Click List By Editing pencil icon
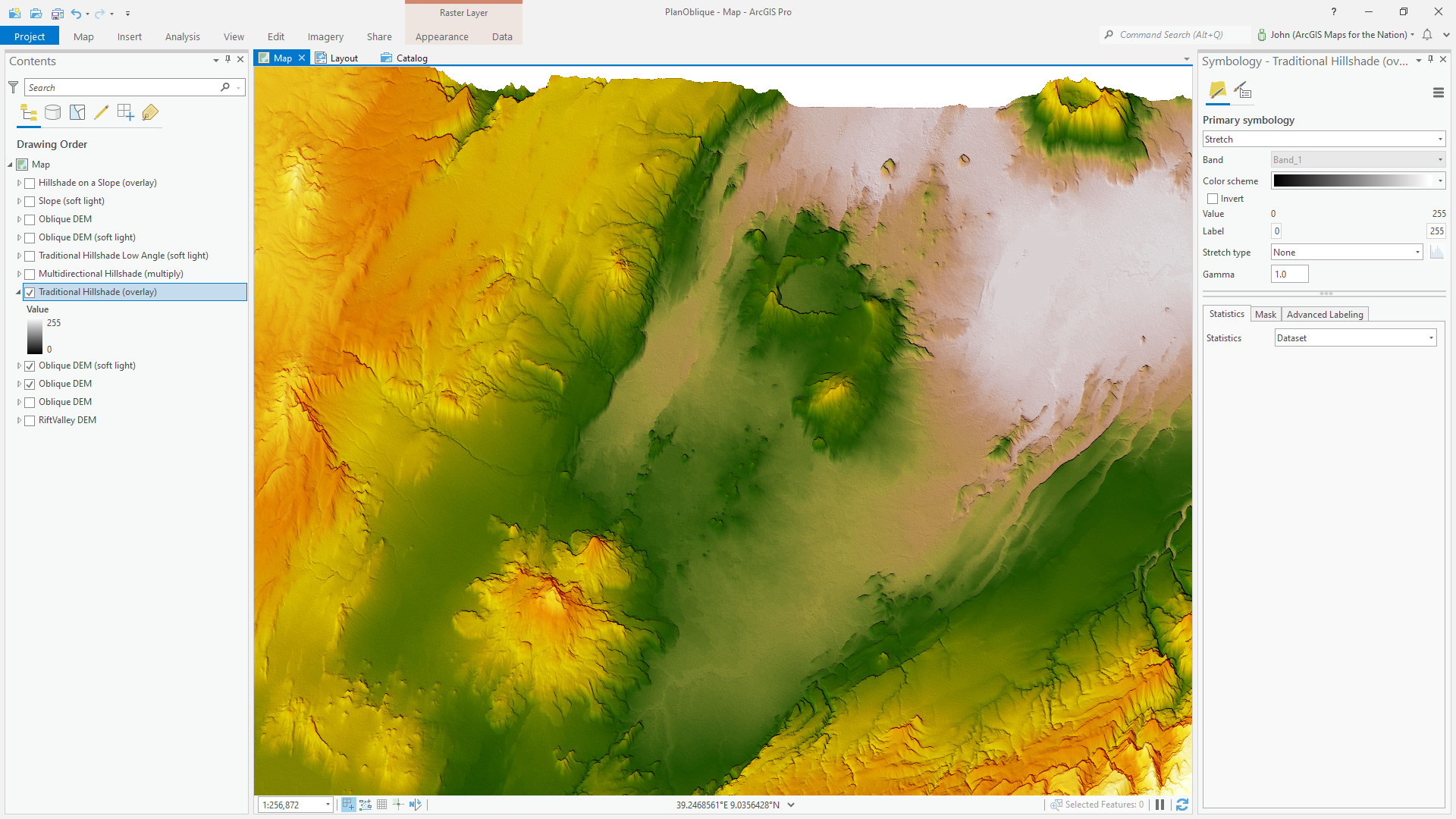This screenshot has height=819, width=1456. point(102,113)
